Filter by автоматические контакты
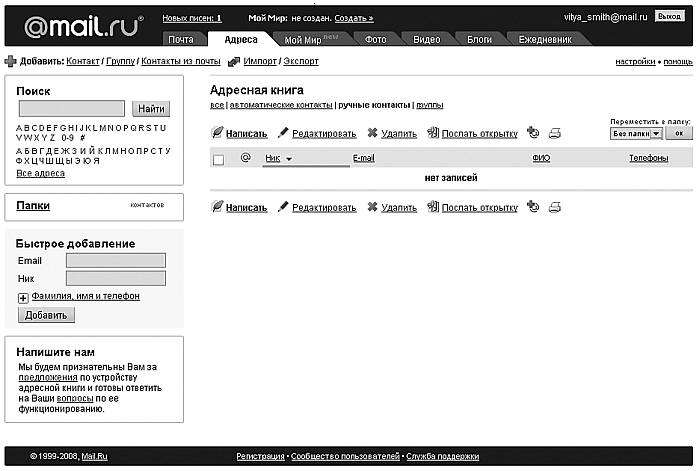This screenshot has width=700, height=471. tap(281, 105)
